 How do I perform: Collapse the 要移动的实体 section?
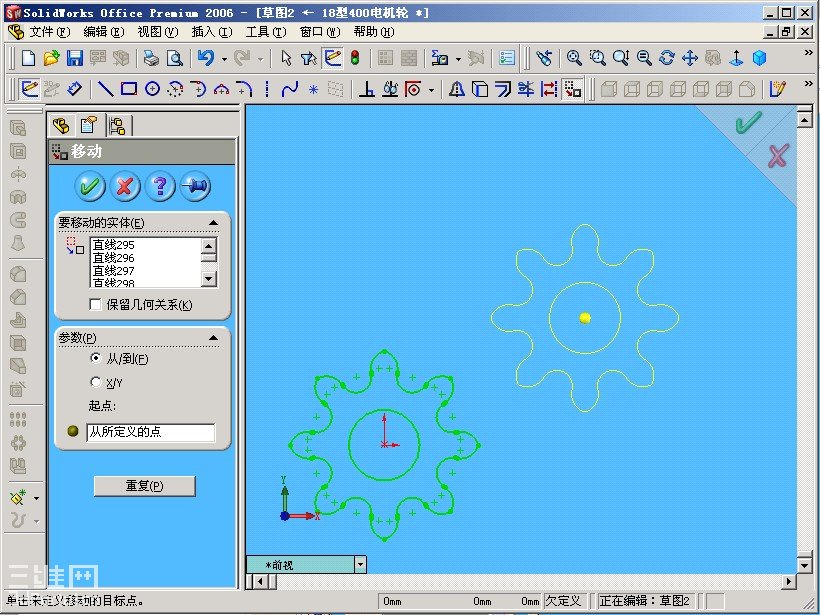click(213, 223)
